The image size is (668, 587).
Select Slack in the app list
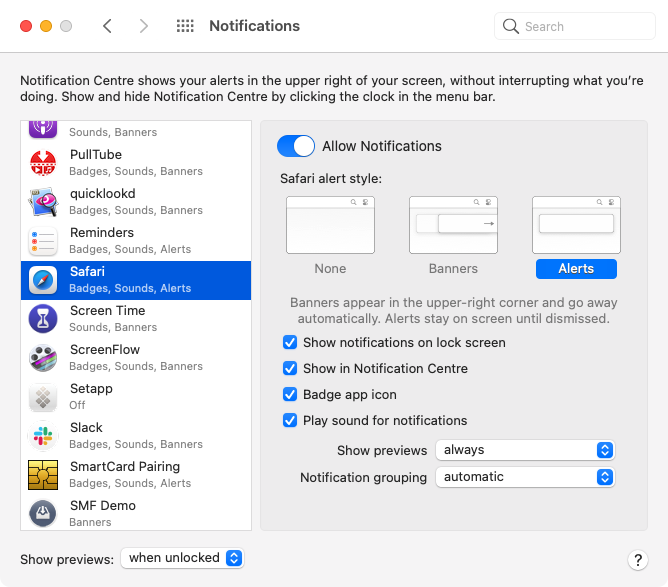pyautogui.click(x=136, y=436)
